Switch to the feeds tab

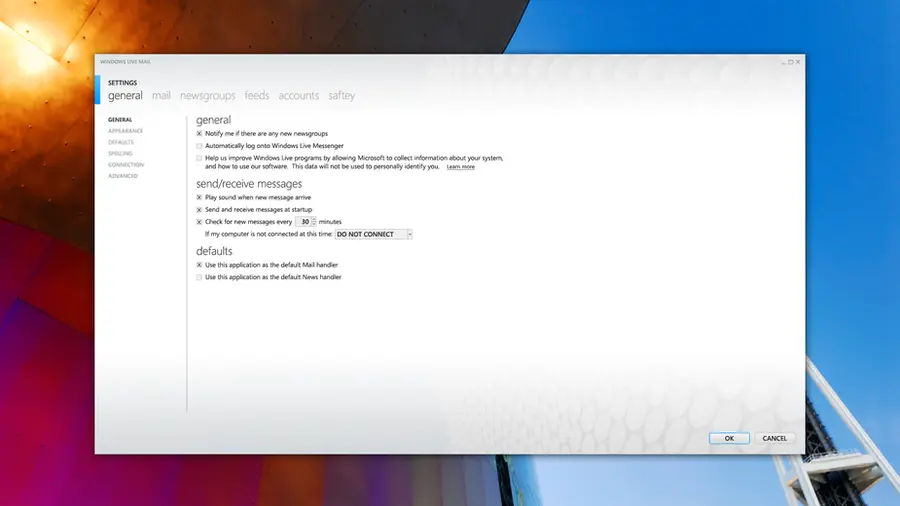(257, 95)
